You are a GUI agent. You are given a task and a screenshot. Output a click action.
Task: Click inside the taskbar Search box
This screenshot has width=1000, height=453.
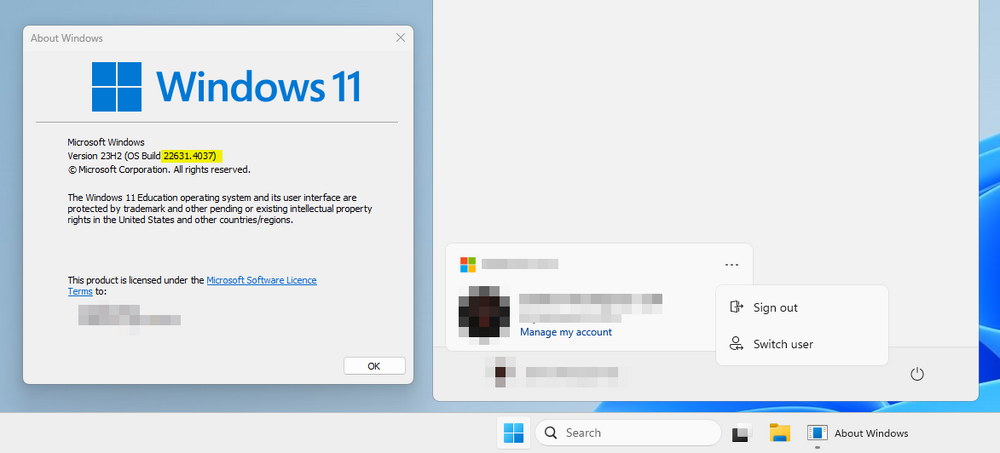[x=628, y=433]
